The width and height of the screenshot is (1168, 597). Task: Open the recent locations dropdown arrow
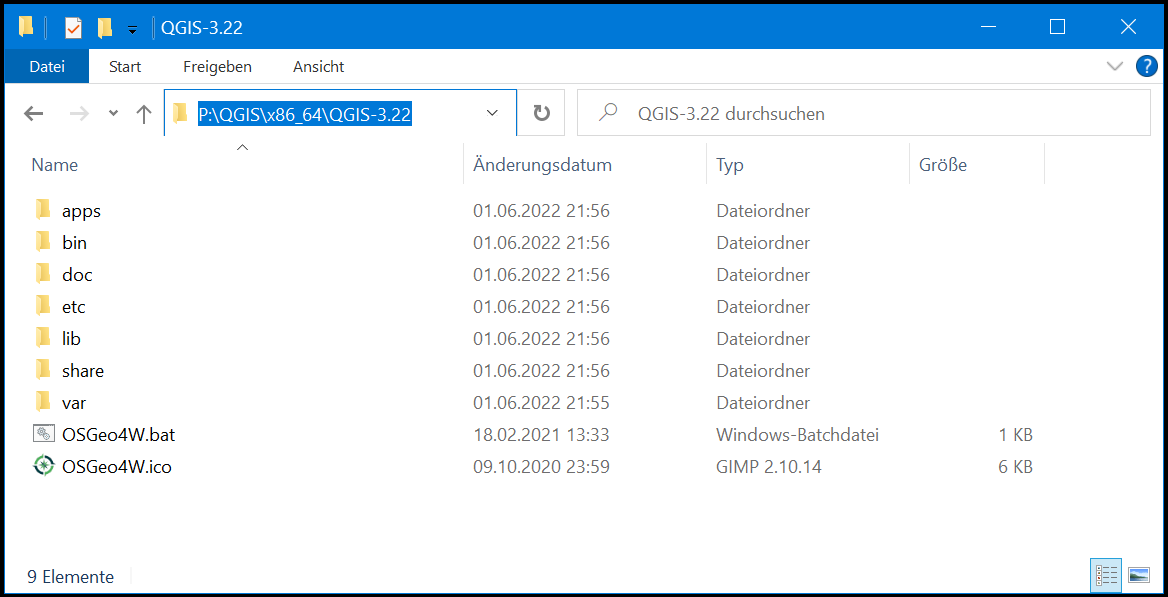(113, 114)
